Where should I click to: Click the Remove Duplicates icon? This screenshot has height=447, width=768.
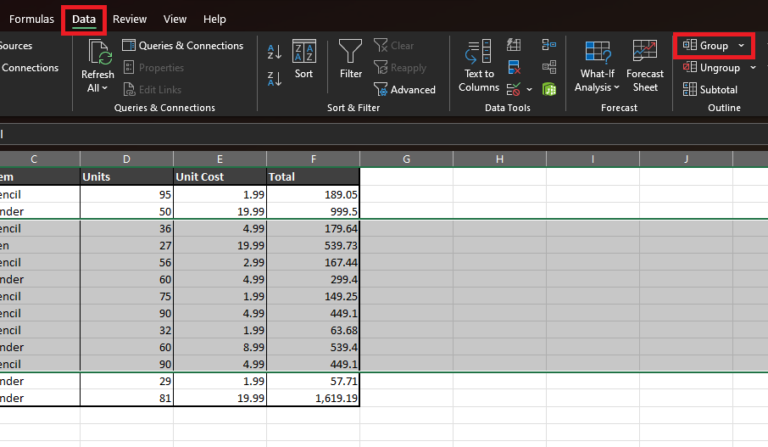click(x=515, y=68)
